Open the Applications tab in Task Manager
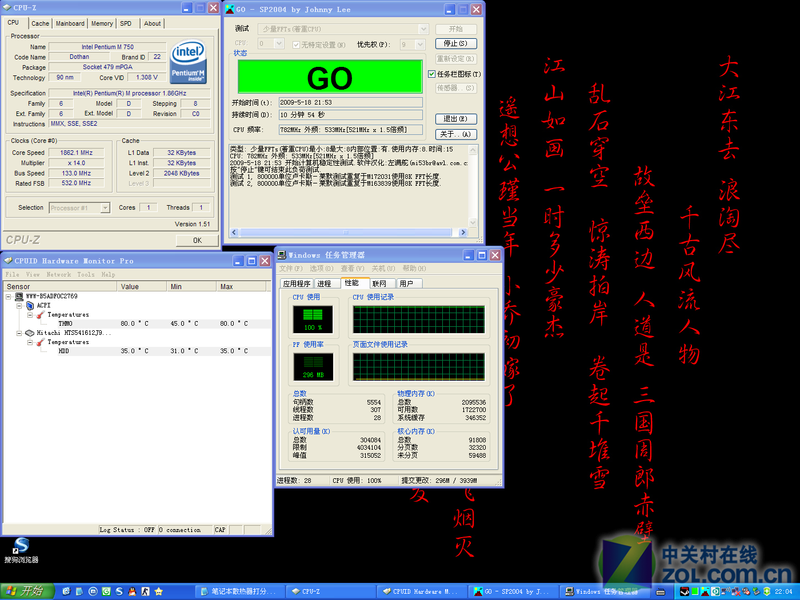The height and width of the screenshot is (600, 800). (x=297, y=284)
